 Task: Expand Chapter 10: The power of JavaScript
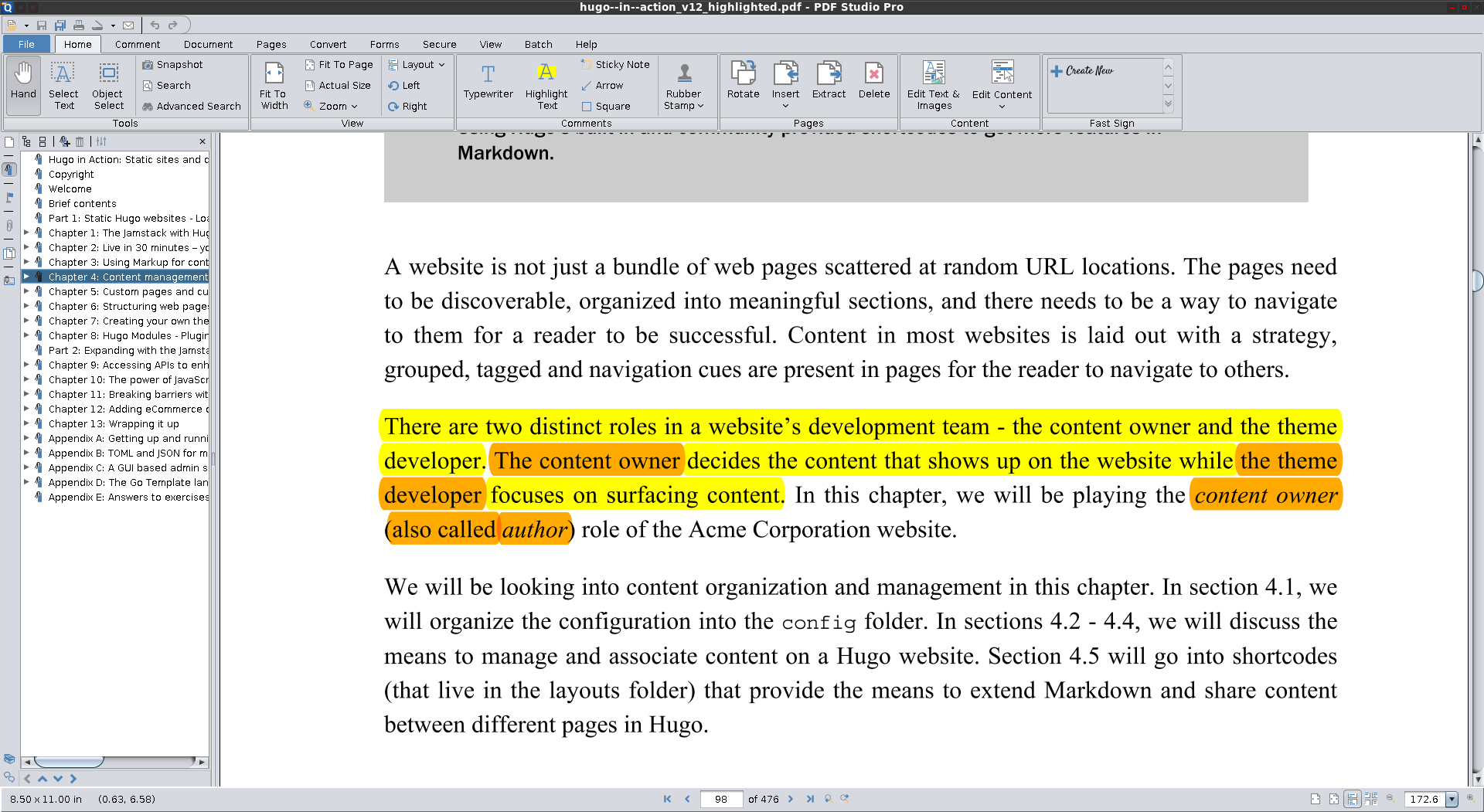(x=26, y=379)
